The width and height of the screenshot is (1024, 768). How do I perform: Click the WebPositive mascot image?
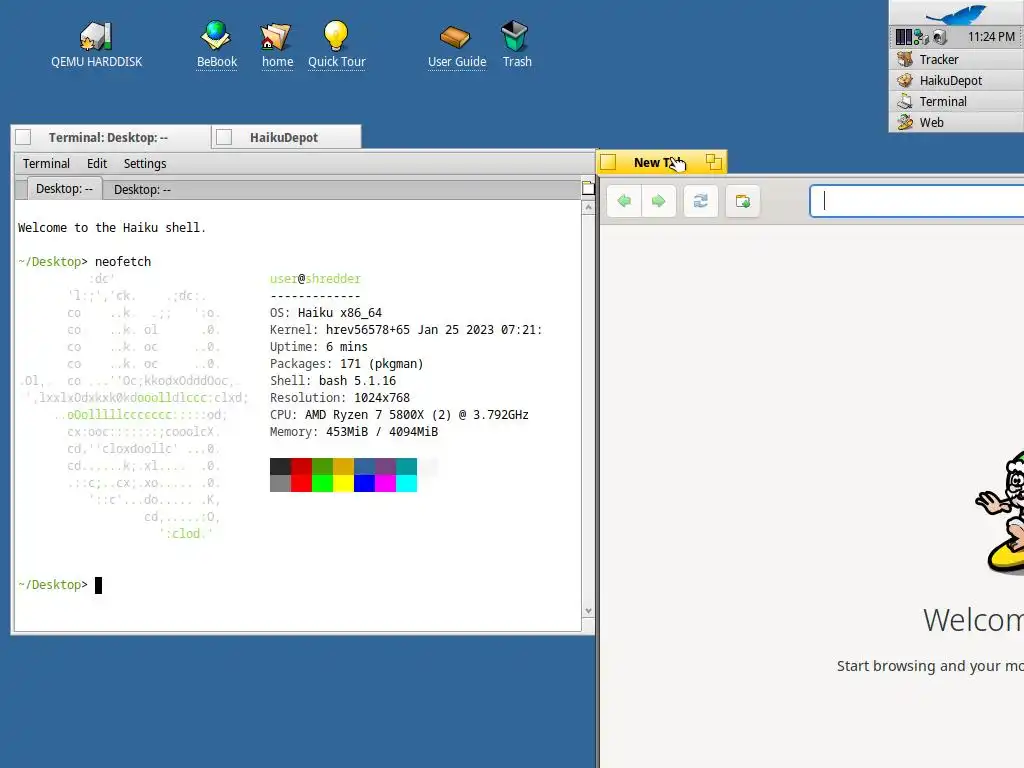coord(1000,511)
